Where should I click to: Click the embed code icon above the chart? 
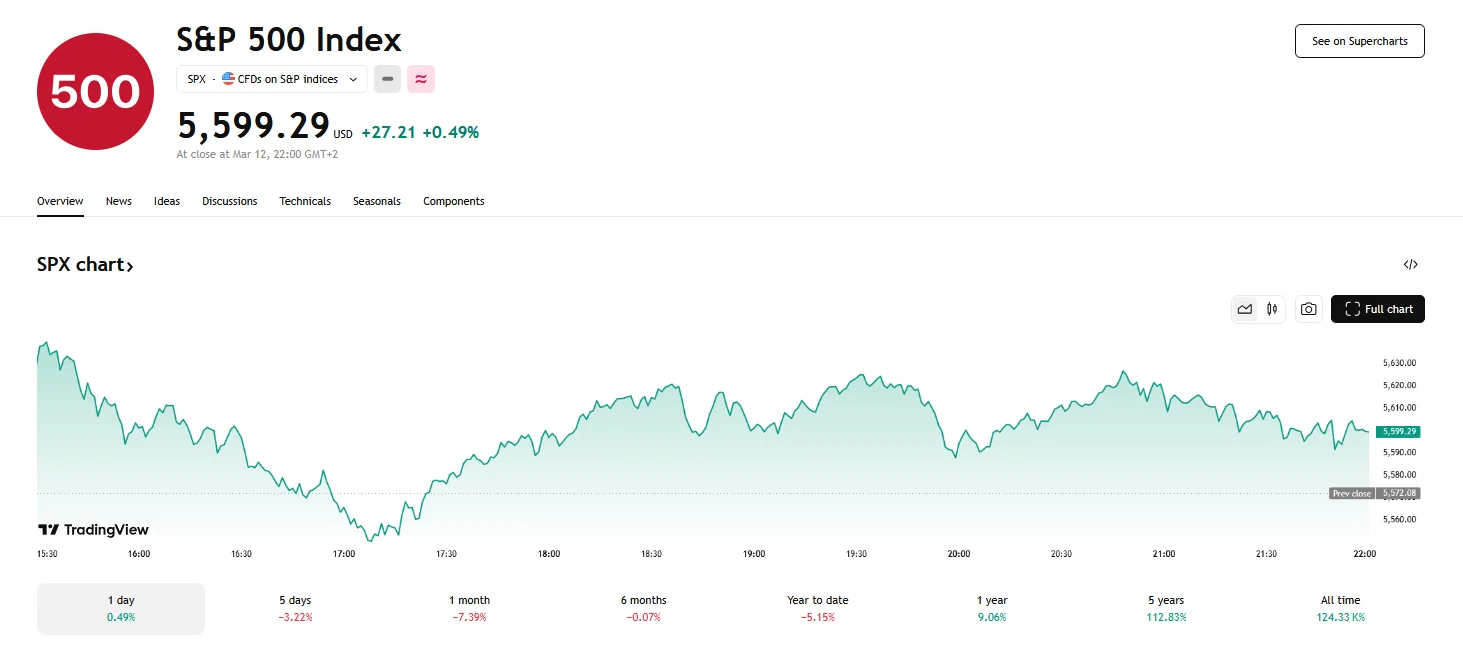[x=1410, y=264]
